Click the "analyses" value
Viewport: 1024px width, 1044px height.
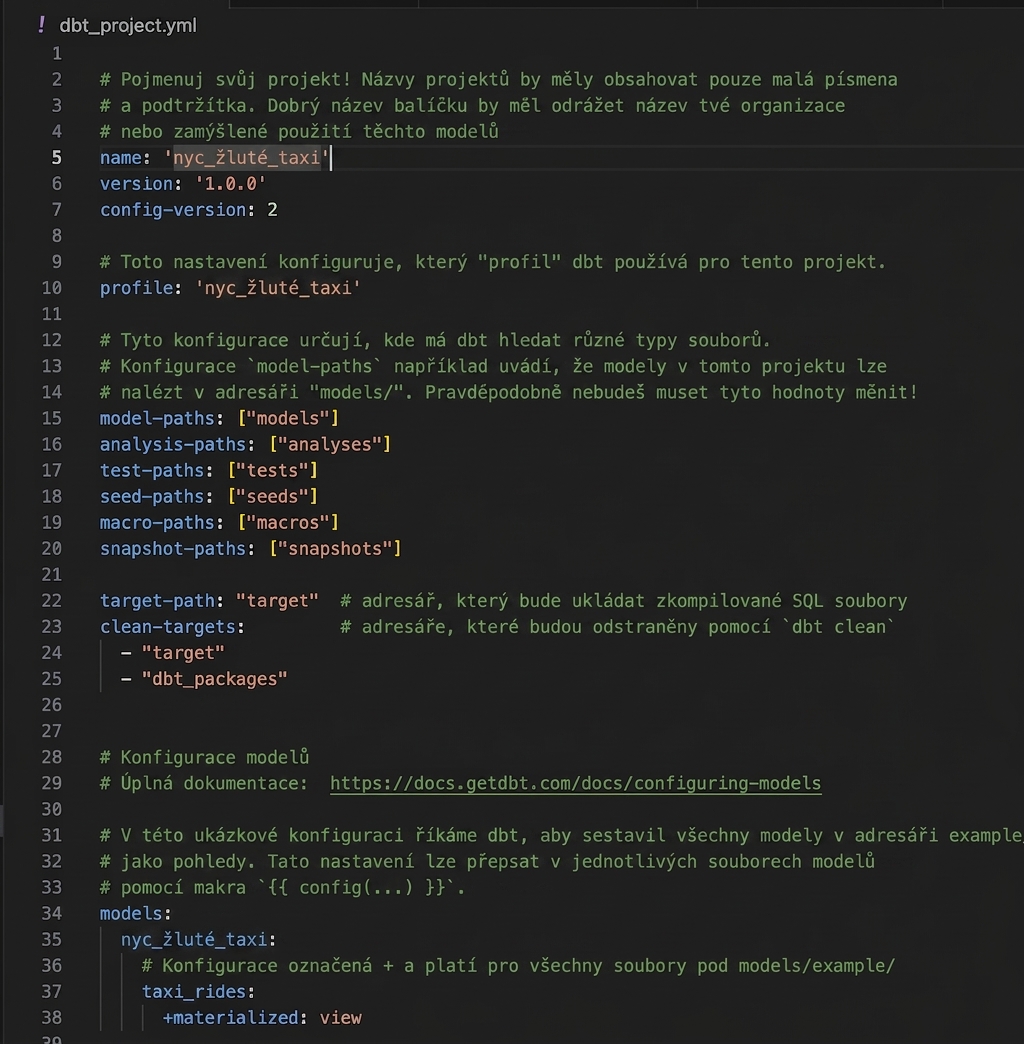[330, 444]
